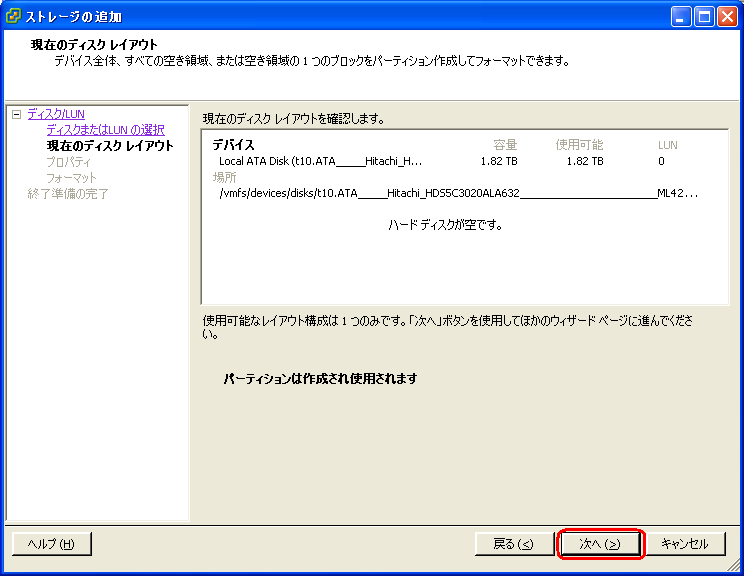Select the フォーマット step in sidebar
This screenshot has height=576, width=744.
[x=71, y=178]
